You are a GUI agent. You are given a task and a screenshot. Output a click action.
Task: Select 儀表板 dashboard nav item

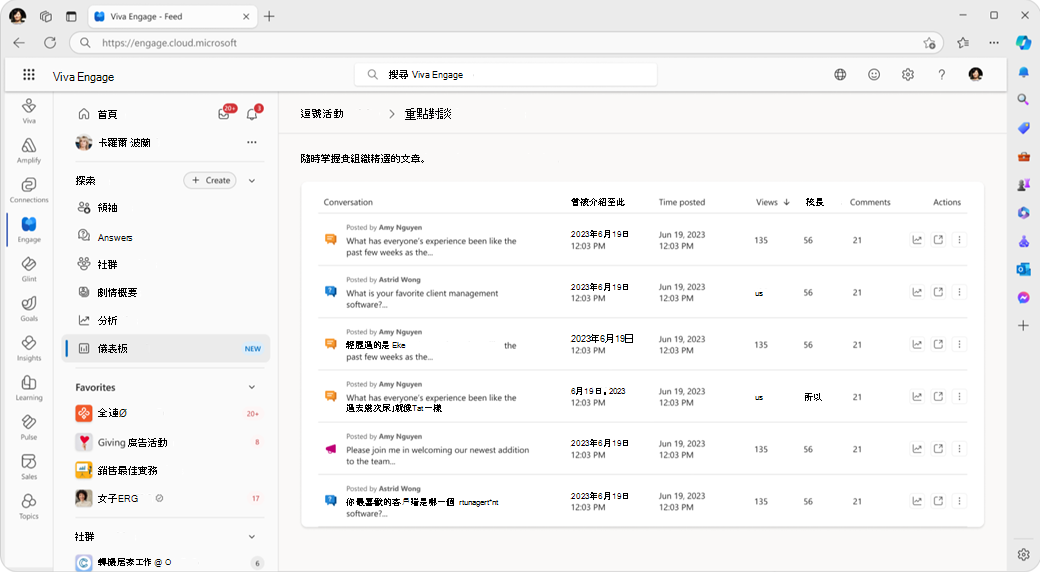(x=166, y=348)
